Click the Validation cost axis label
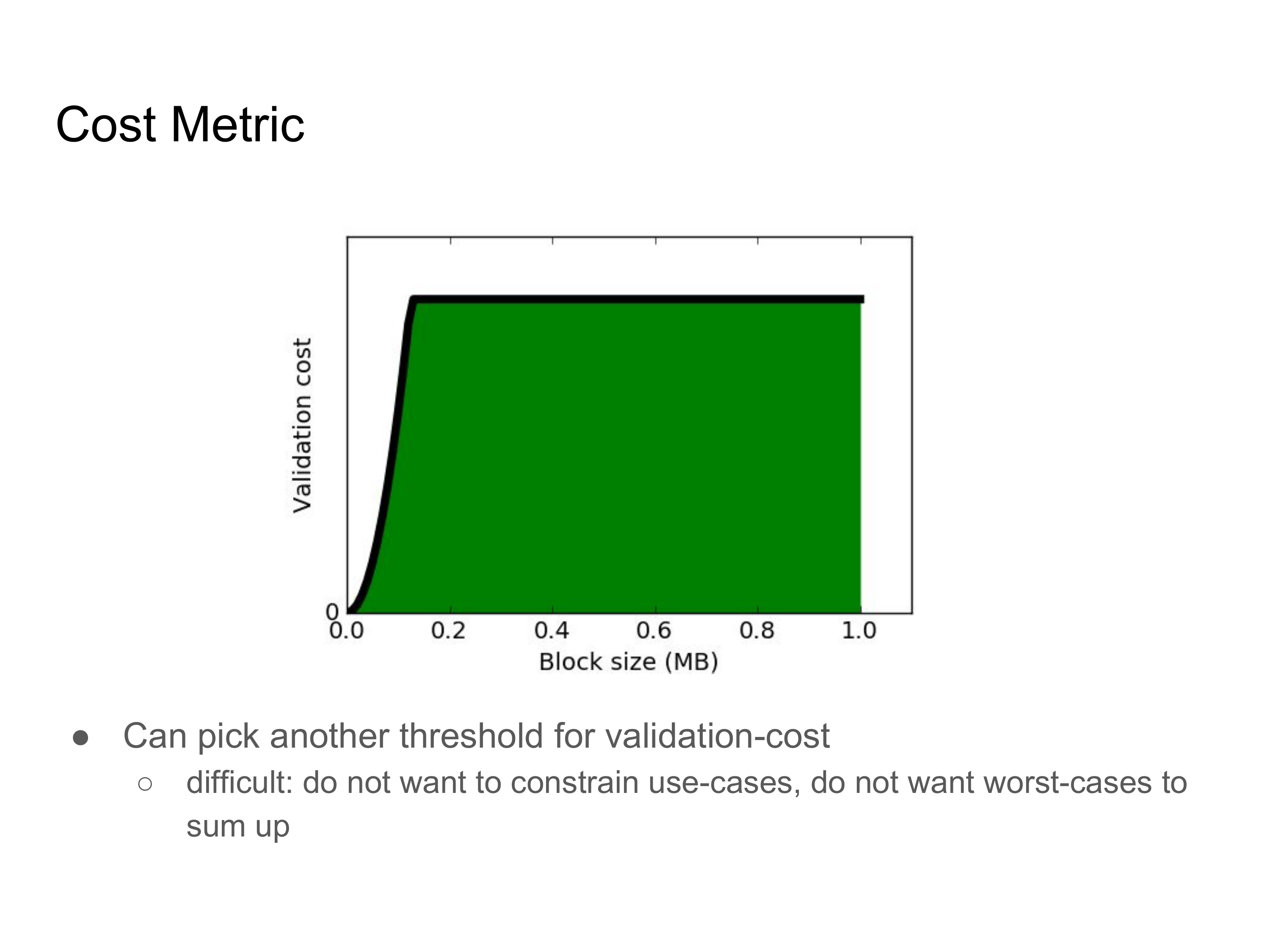 click(302, 425)
